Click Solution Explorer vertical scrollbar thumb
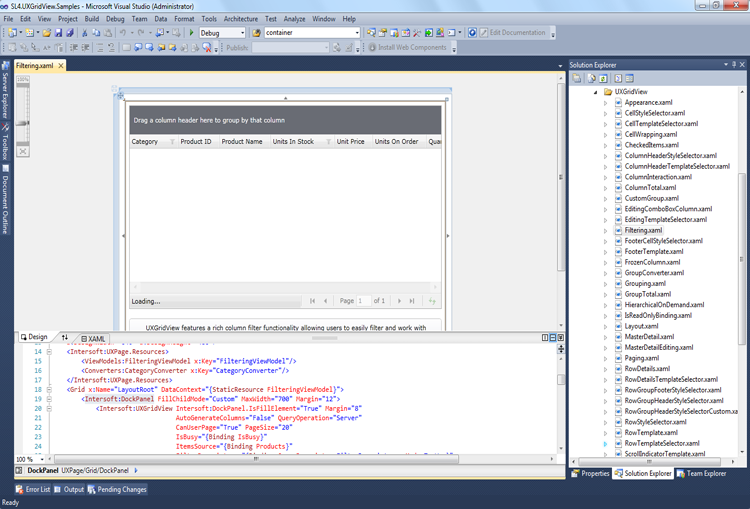 point(741,258)
